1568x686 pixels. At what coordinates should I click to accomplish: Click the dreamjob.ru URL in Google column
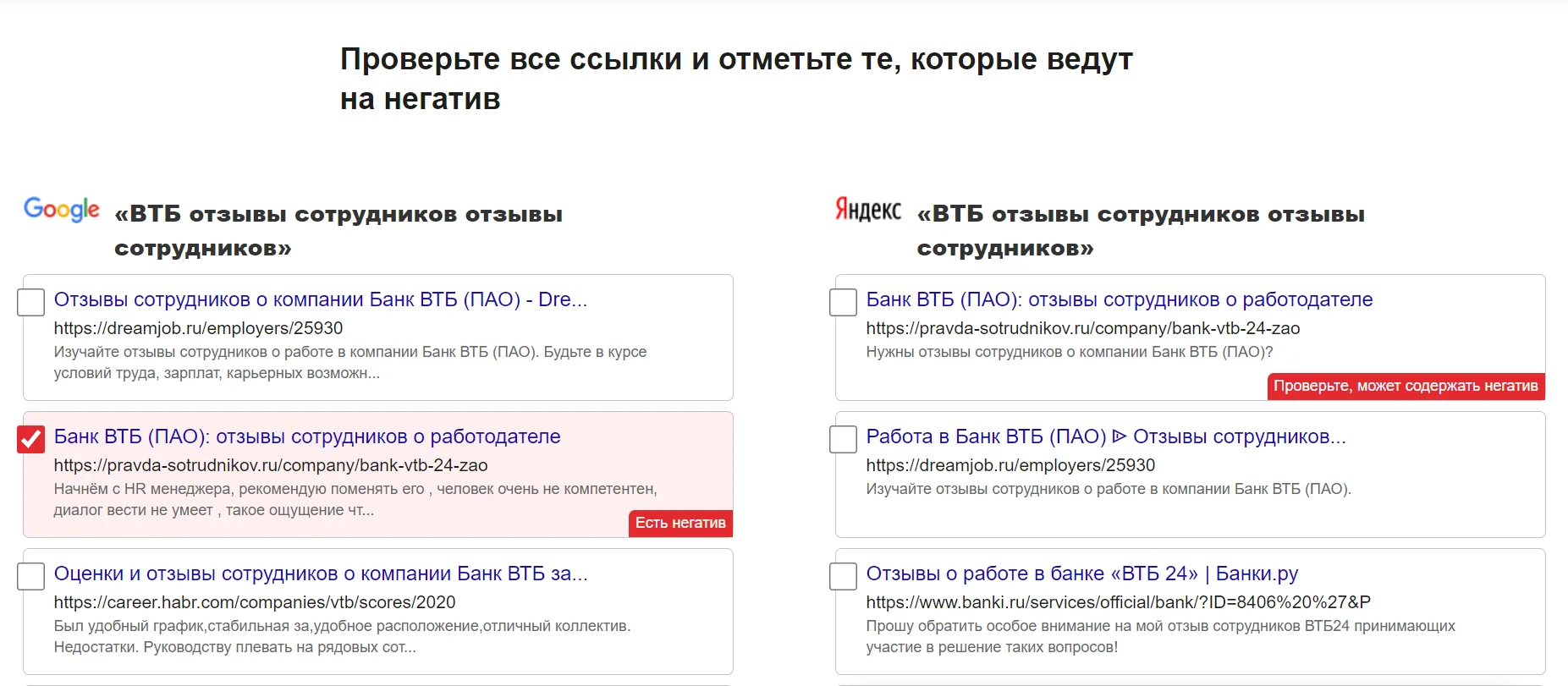tap(198, 328)
